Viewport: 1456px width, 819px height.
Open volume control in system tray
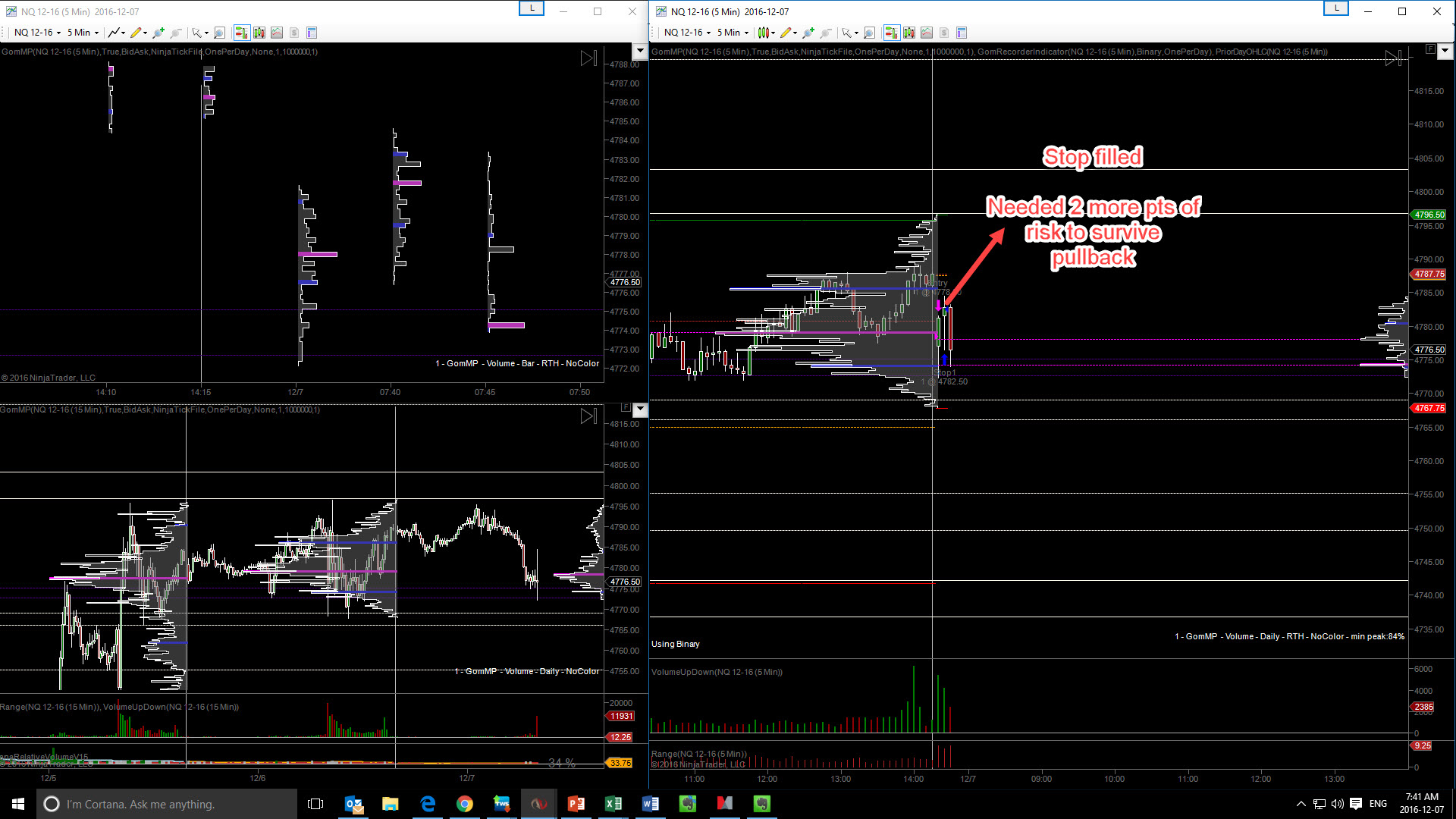pyautogui.click(x=1337, y=804)
